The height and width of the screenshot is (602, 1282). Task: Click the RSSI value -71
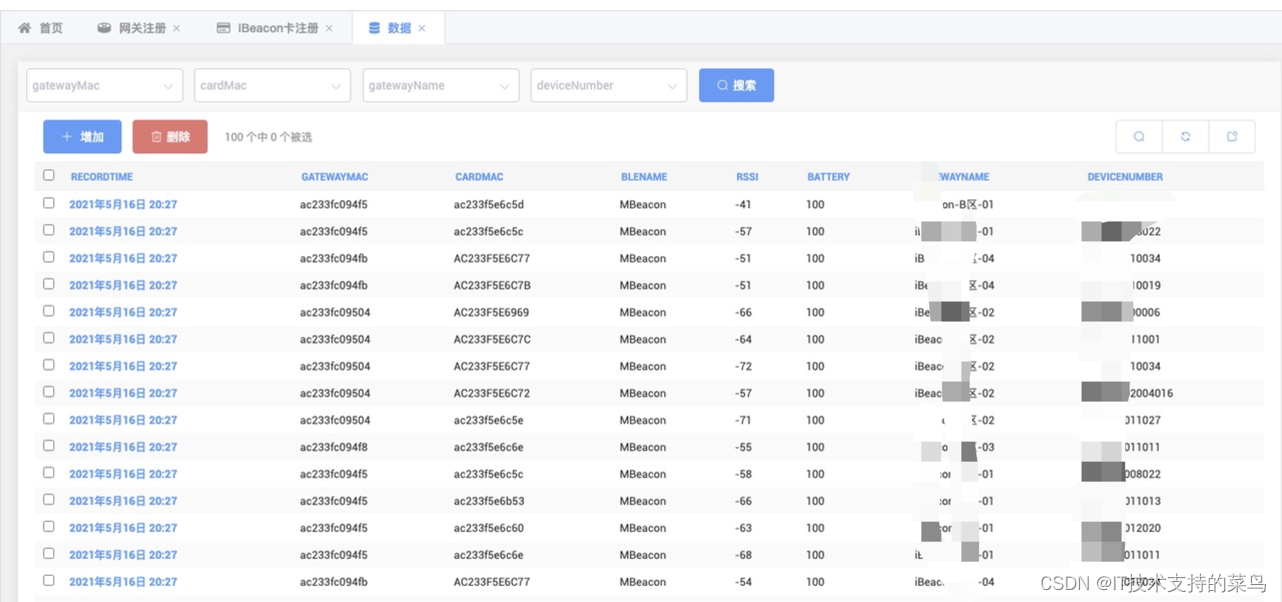743,420
